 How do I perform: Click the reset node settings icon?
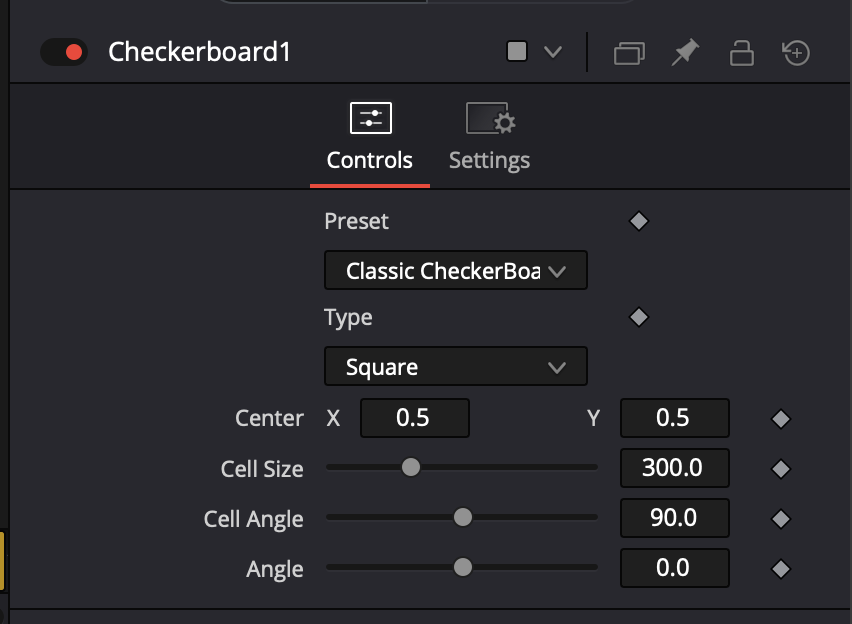coord(796,52)
